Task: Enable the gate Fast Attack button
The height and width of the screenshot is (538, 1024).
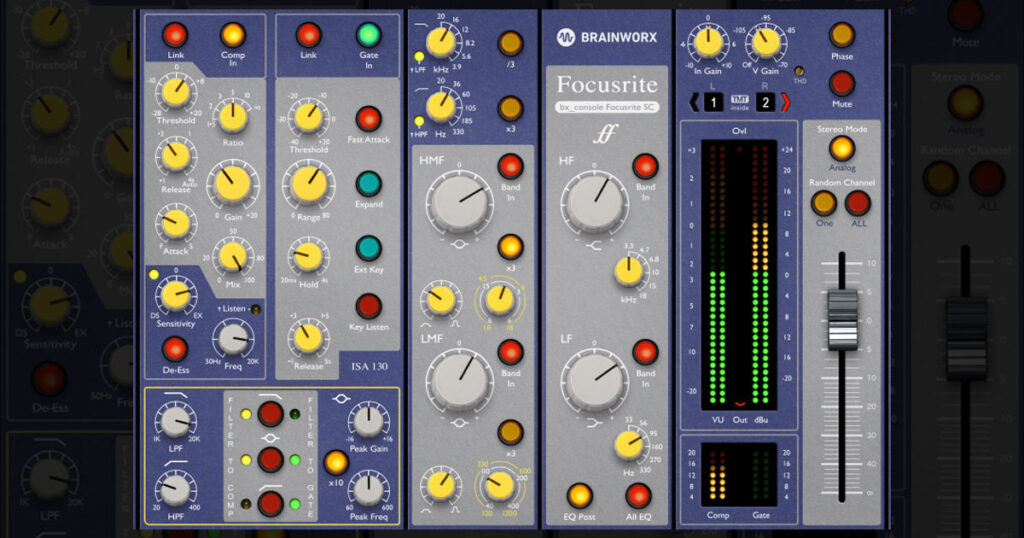Action: point(368,119)
